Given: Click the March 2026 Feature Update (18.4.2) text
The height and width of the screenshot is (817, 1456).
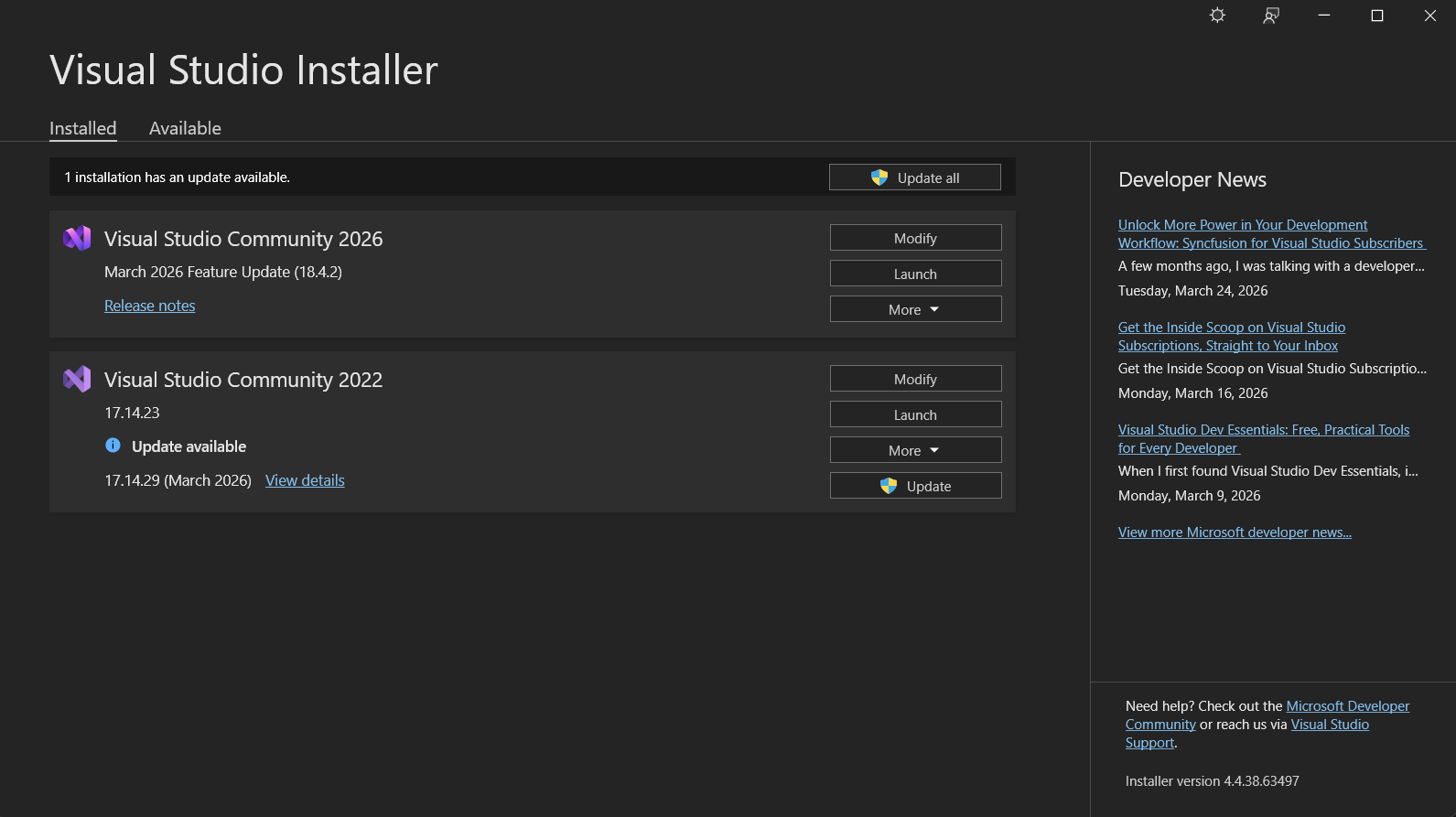Looking at the screenshot, I should (x=223, y=272).
